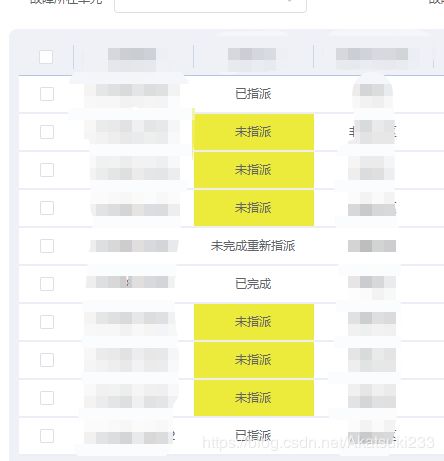The width and height of the screenshot is (444, 461).
Task: Click the 已指派 status in the bottom row
Action: [253, 435]
